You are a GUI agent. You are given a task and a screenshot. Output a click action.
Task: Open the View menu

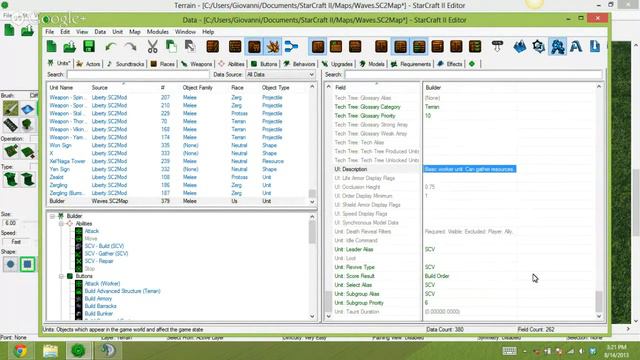coord(82,32)
